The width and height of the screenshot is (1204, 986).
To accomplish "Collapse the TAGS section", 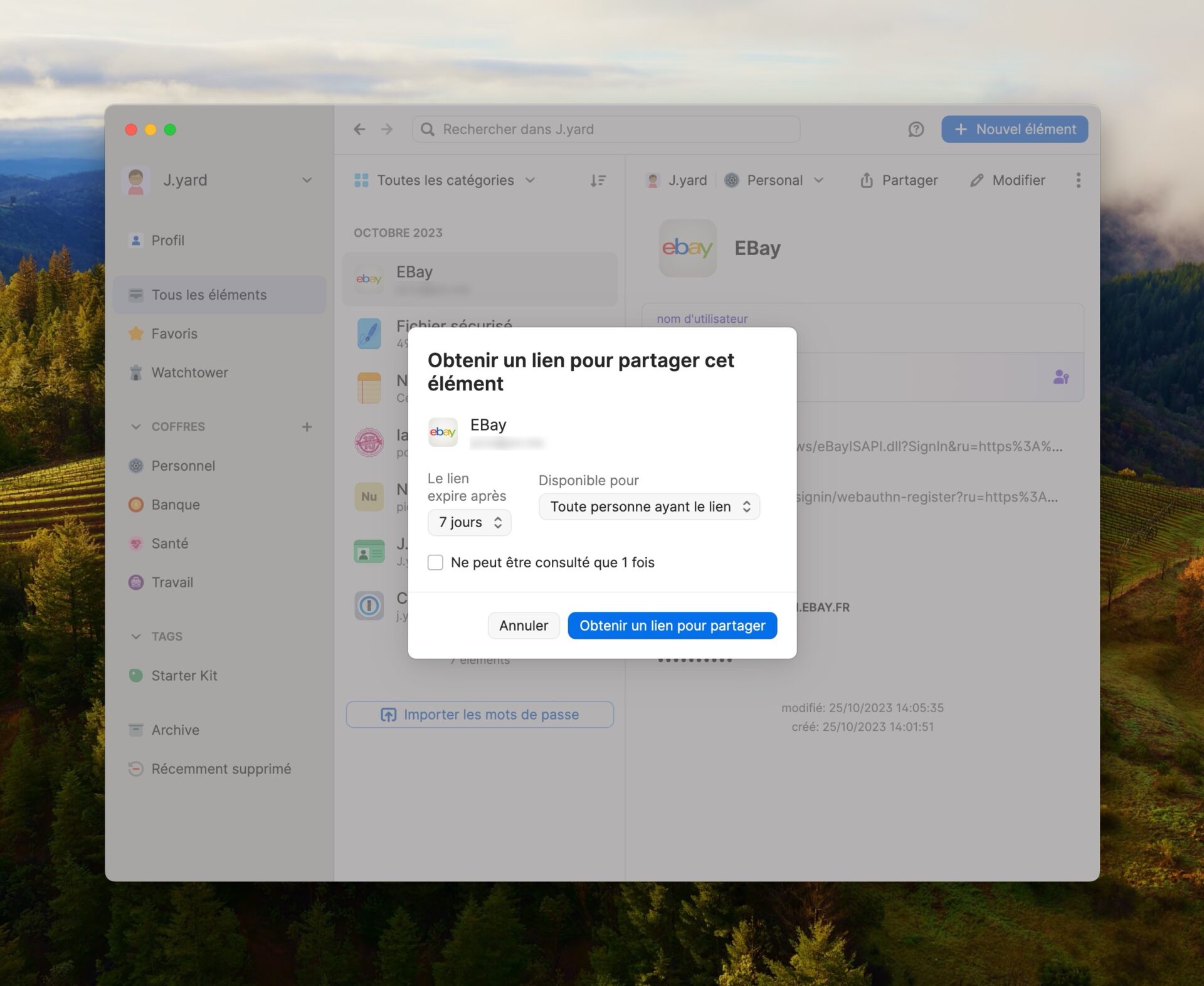I will 136,636.
